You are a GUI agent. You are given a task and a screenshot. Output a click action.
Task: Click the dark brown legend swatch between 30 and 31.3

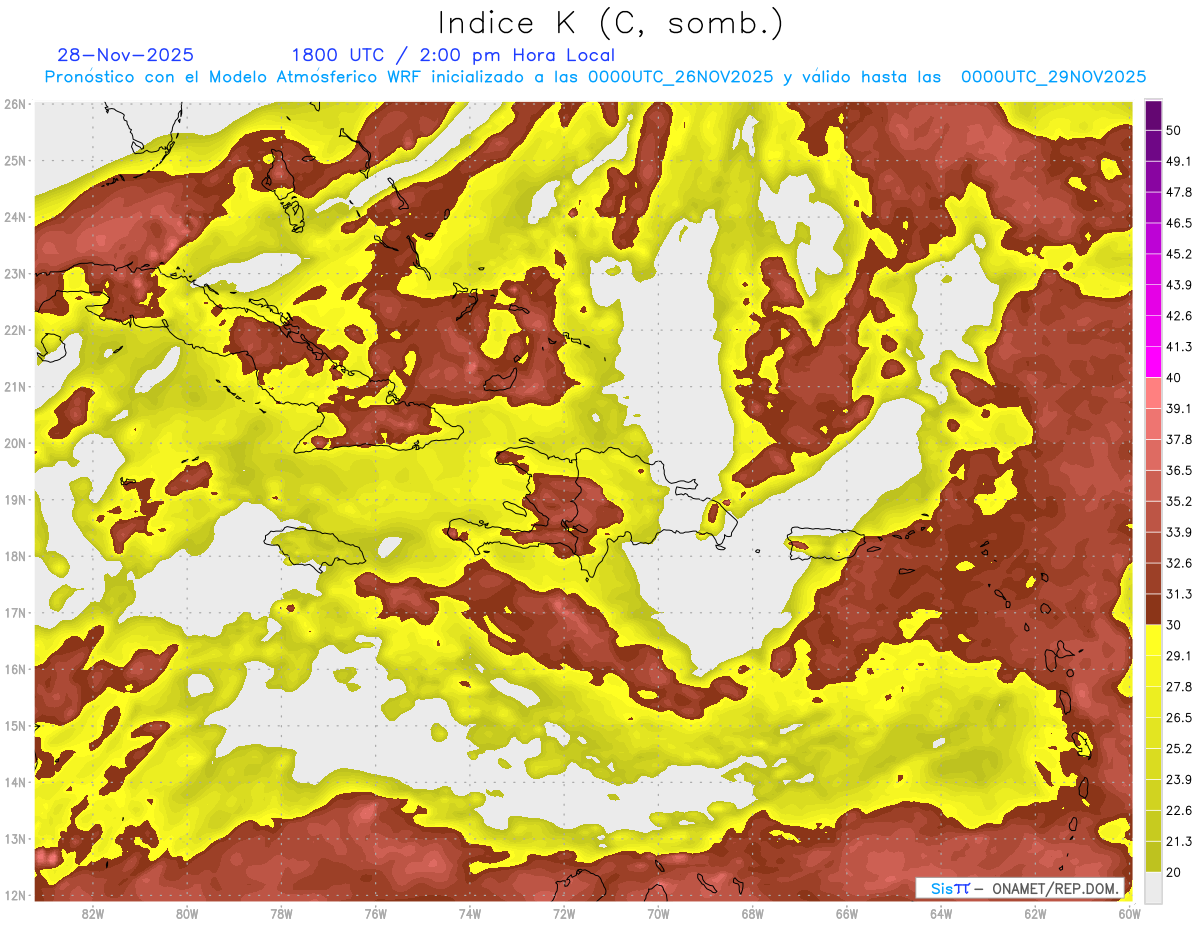click(x=1153, y=610)
